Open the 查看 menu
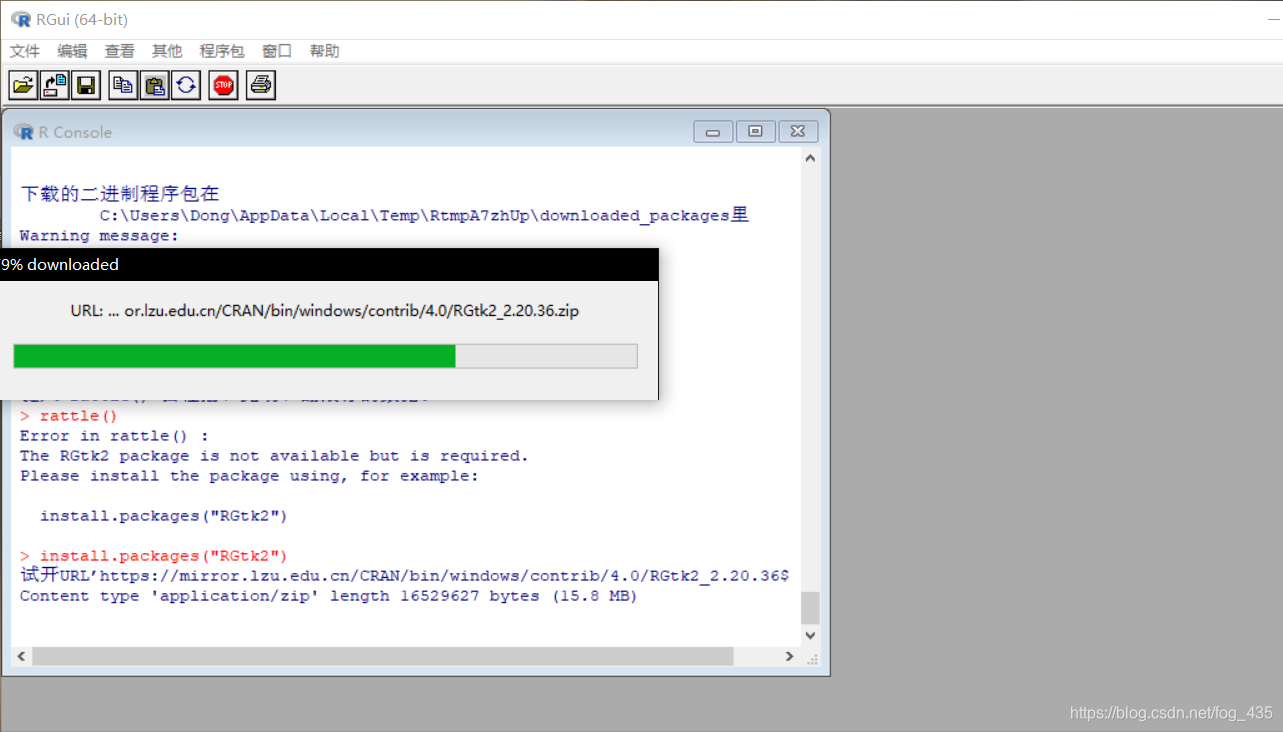Image resolution: width=1283 pixels, height=732 pixels. 120,51
